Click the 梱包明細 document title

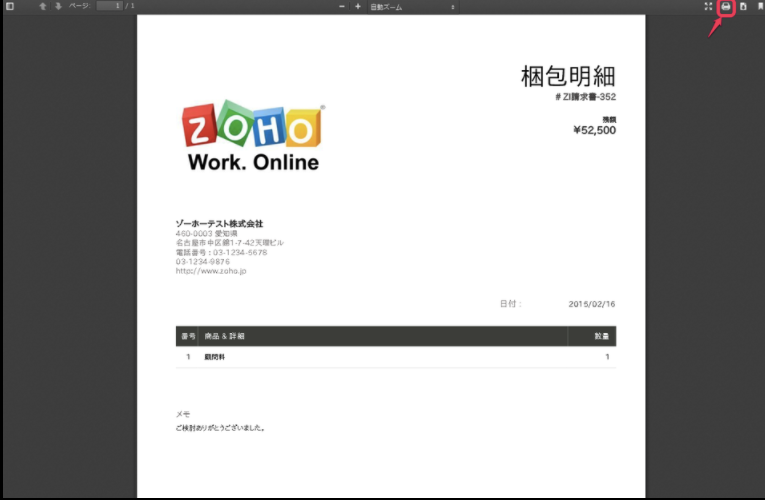coord(568,76)
